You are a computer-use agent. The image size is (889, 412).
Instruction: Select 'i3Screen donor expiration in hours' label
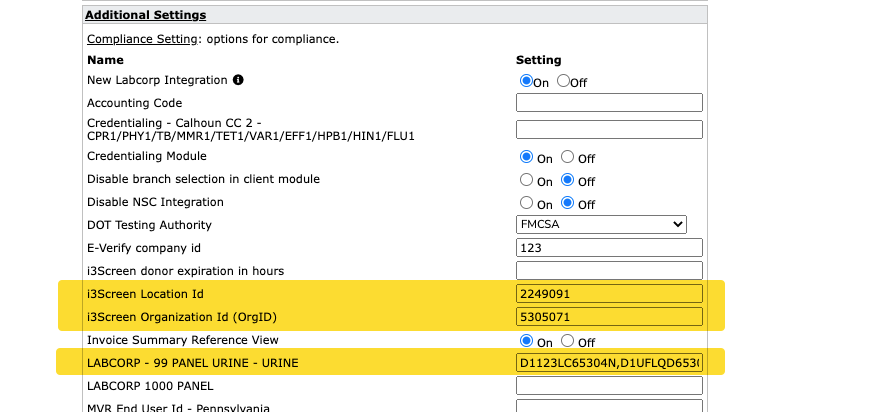[x=185, y=271]
